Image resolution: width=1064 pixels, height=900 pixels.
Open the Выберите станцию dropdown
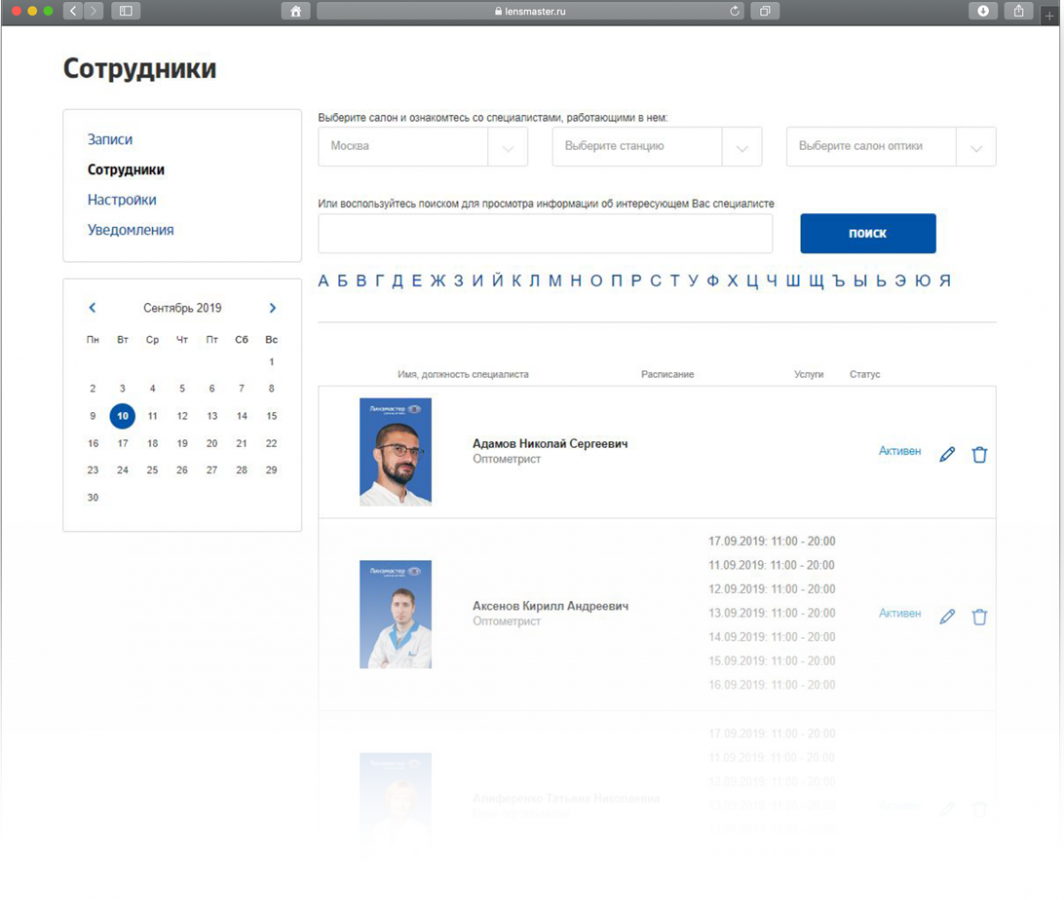click(657, 147)
